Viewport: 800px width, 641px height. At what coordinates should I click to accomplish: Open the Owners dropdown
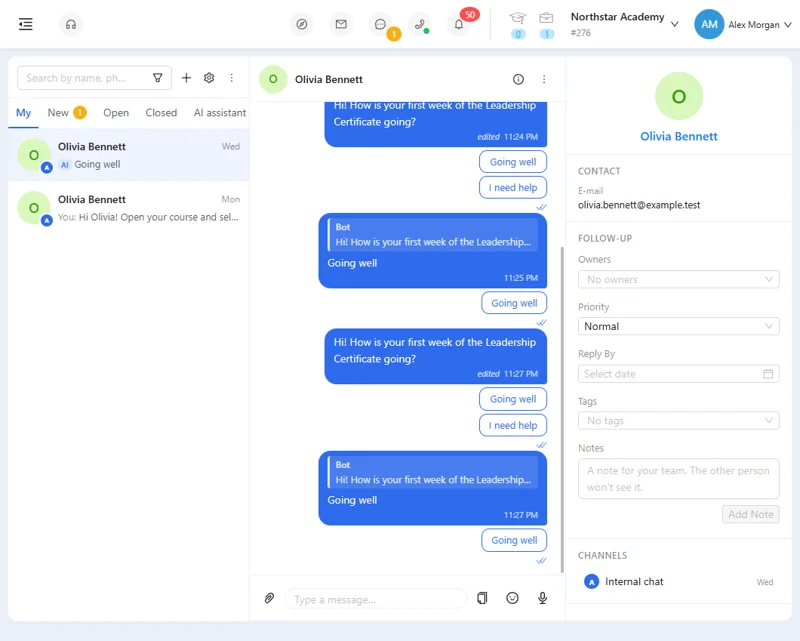click(679, 279)
